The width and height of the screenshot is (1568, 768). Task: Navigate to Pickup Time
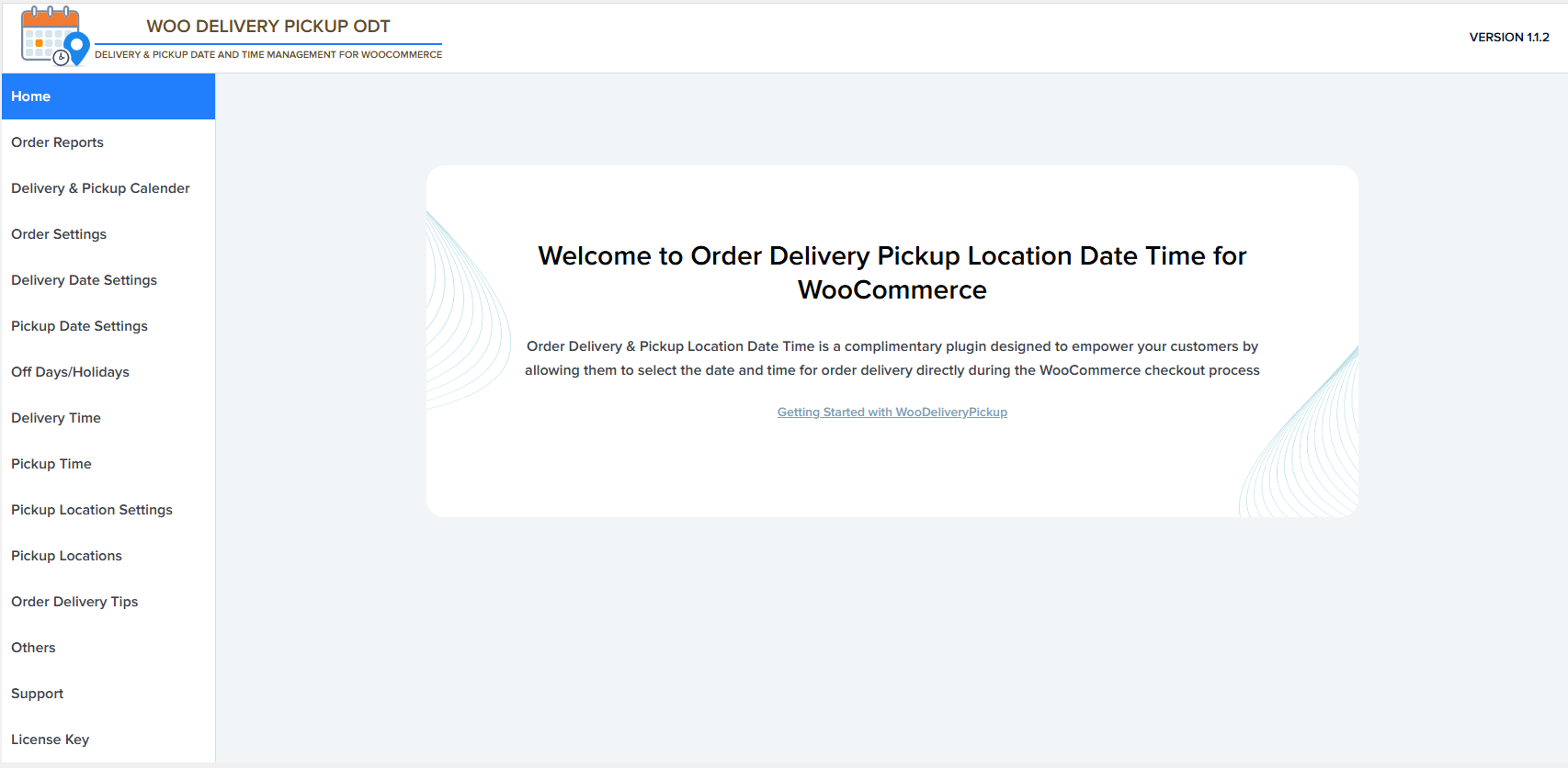pos(51,464)
